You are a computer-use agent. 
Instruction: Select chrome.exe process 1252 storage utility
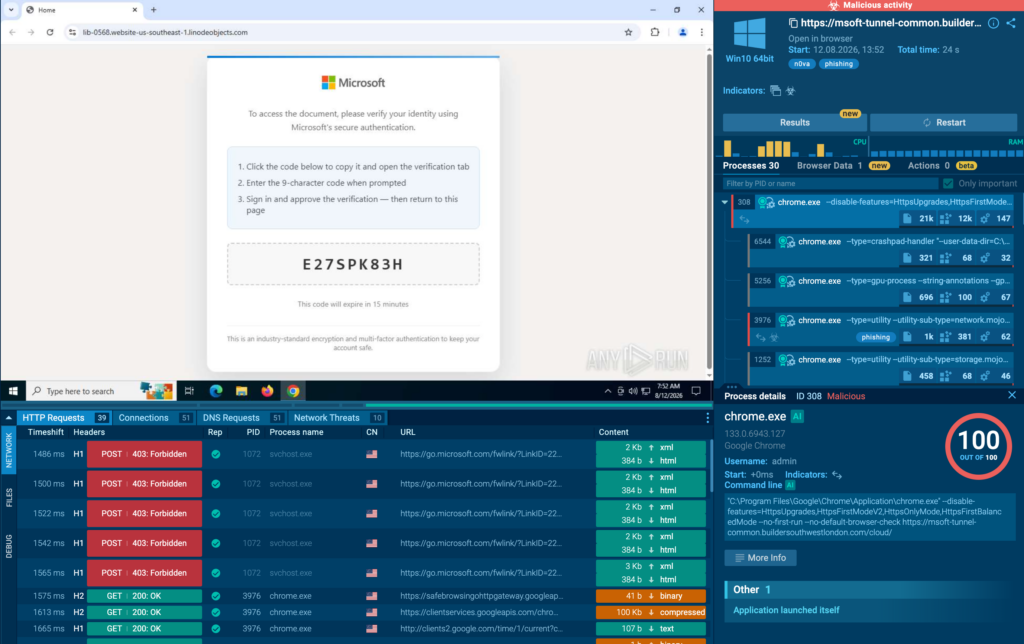[882, 367]
